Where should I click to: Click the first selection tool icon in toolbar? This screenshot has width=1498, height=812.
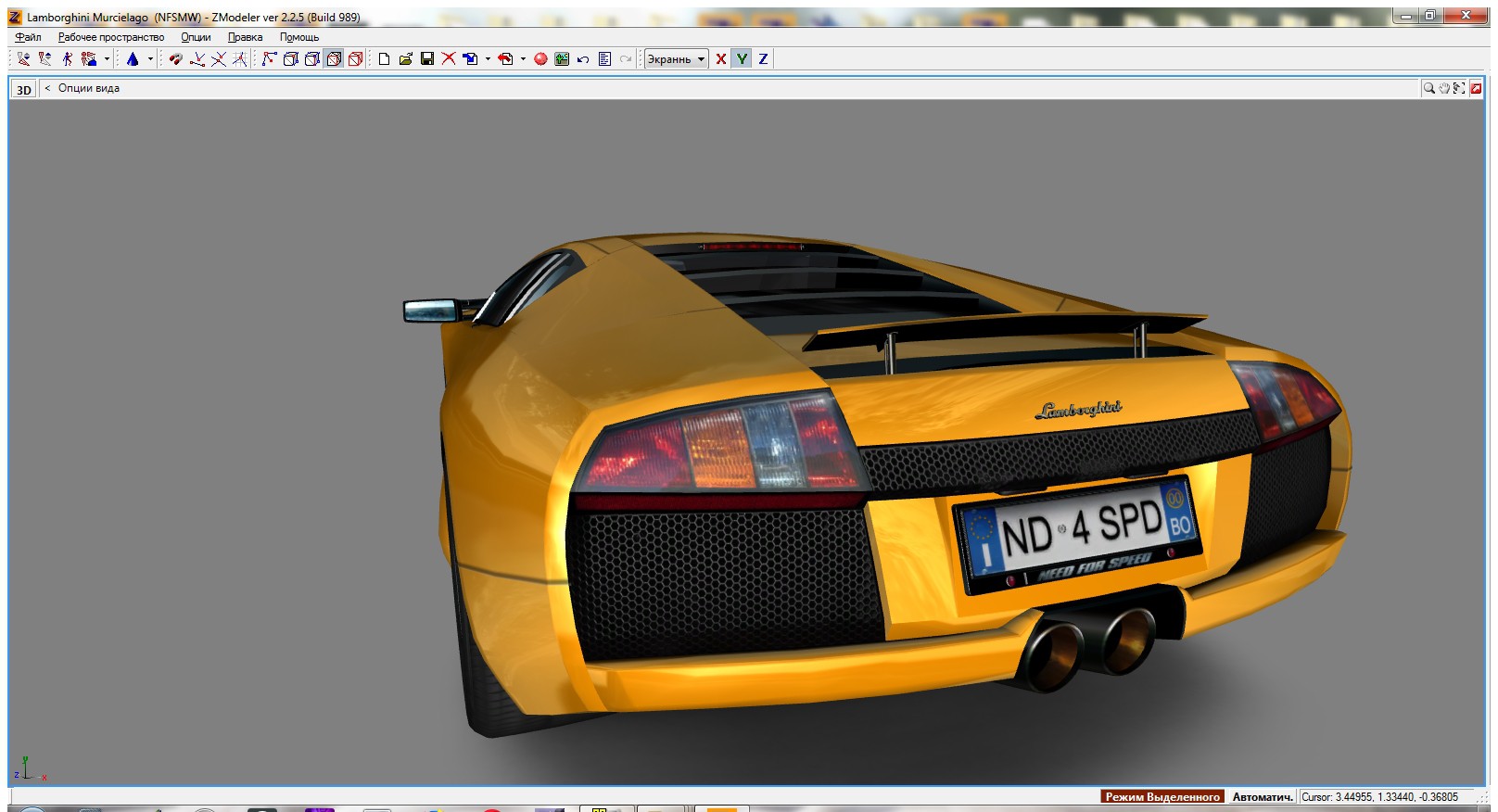(24, 58)
